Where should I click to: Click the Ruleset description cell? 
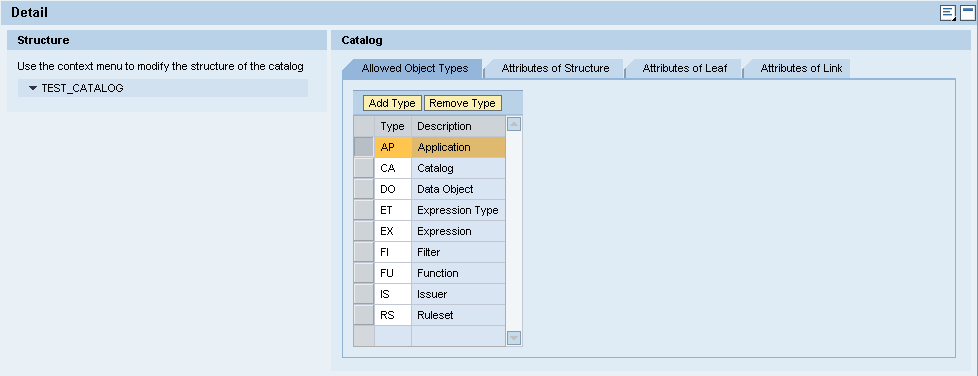click(x=458, y=315)
